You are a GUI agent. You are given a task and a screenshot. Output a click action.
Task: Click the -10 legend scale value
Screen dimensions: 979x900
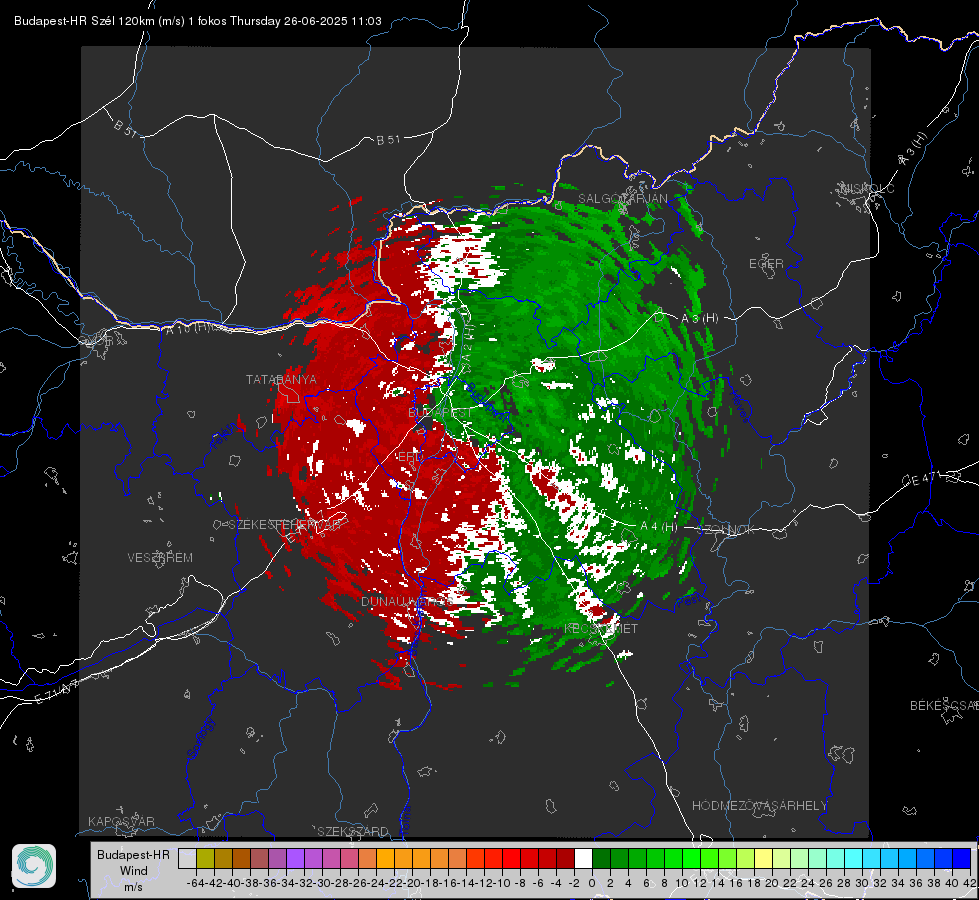[x=501, y=883]
